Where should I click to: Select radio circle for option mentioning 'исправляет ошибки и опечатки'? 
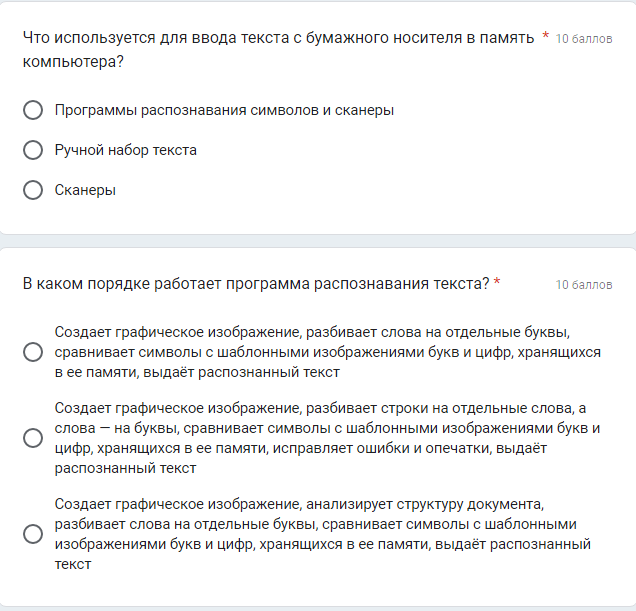coord(33,438)
